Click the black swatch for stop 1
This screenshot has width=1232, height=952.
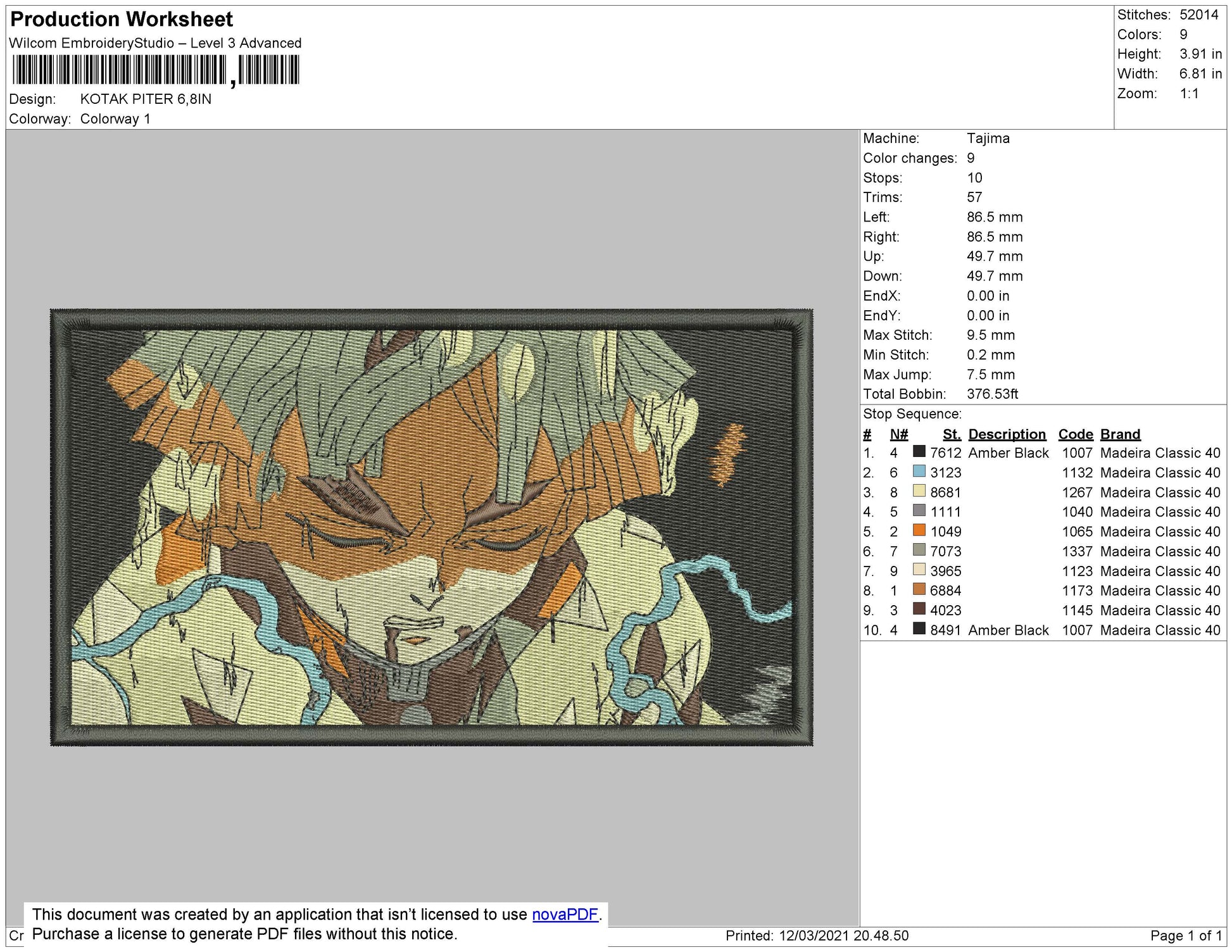pyautogui.click(x=919, y=452)
